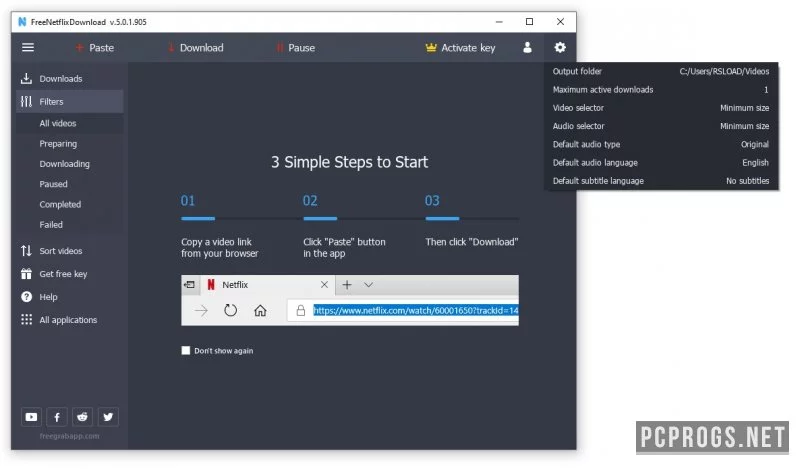Open the hamburger menu icon
Viewport: 800px width, 469px height.
click(28, 47)
